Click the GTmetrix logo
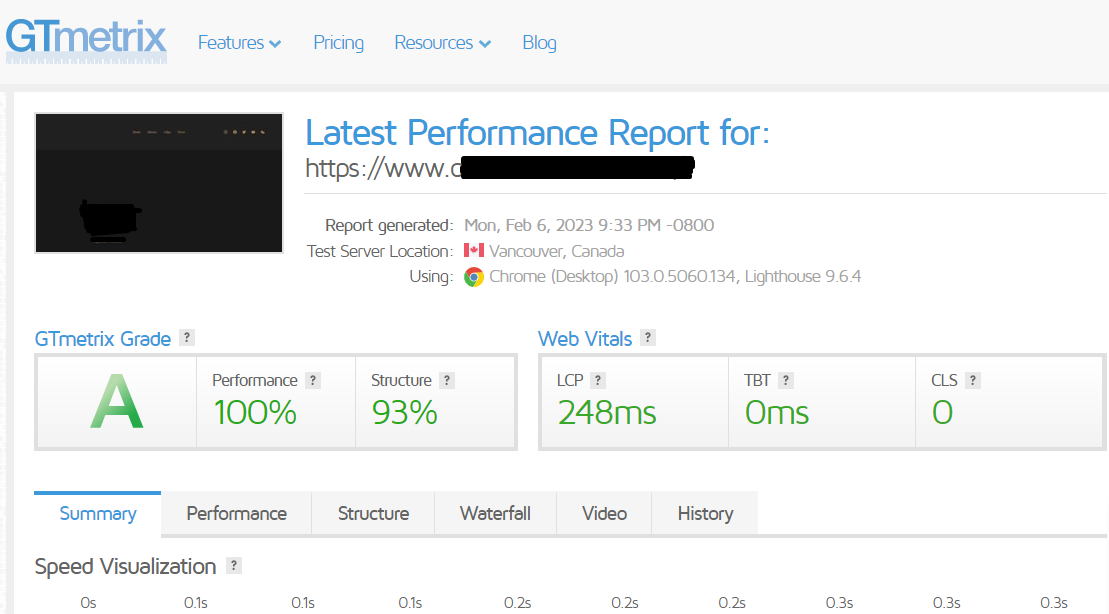 pos(85,39)
